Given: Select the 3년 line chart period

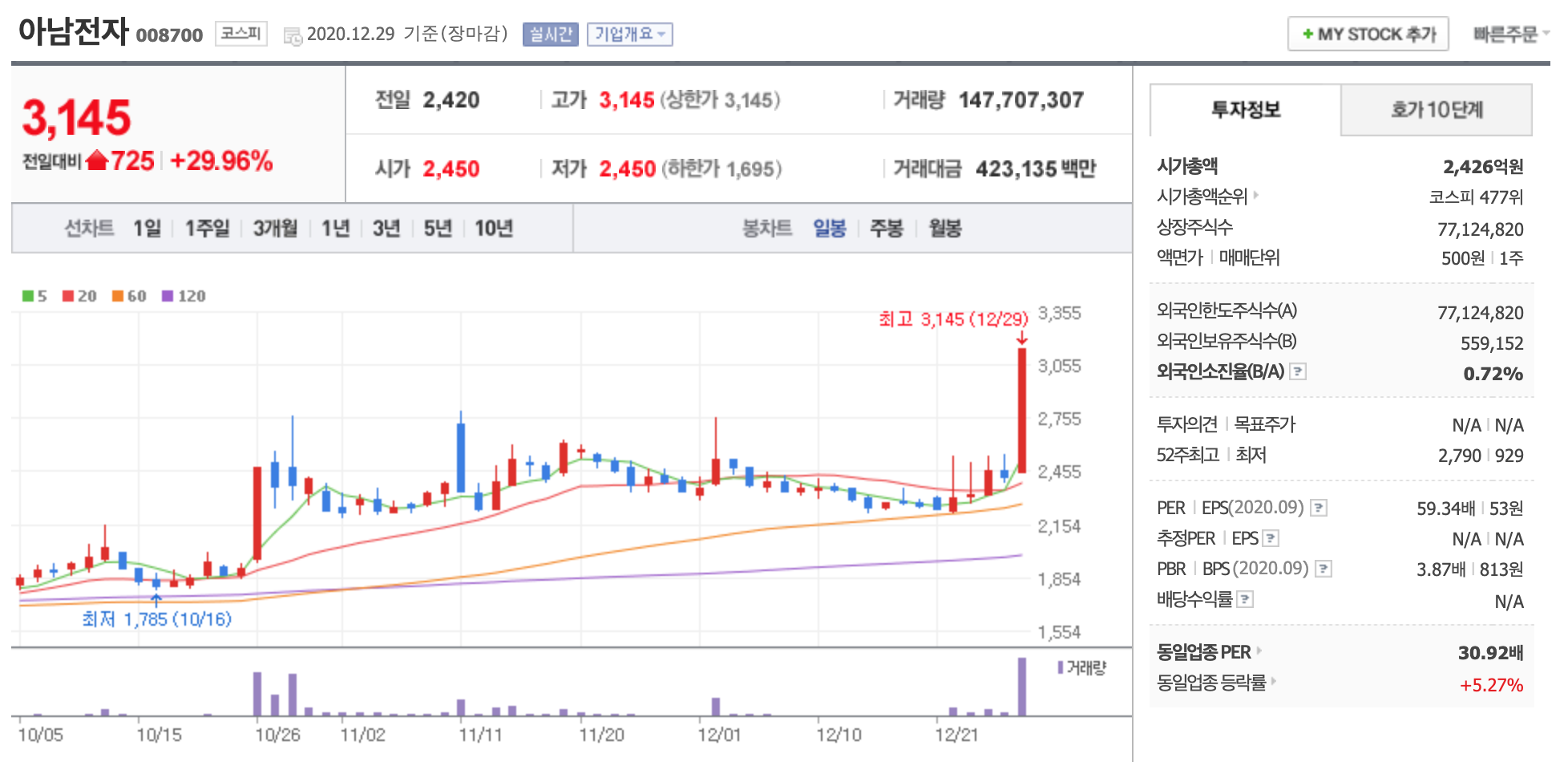Looking at the screenshot, I should pos(386,229).
